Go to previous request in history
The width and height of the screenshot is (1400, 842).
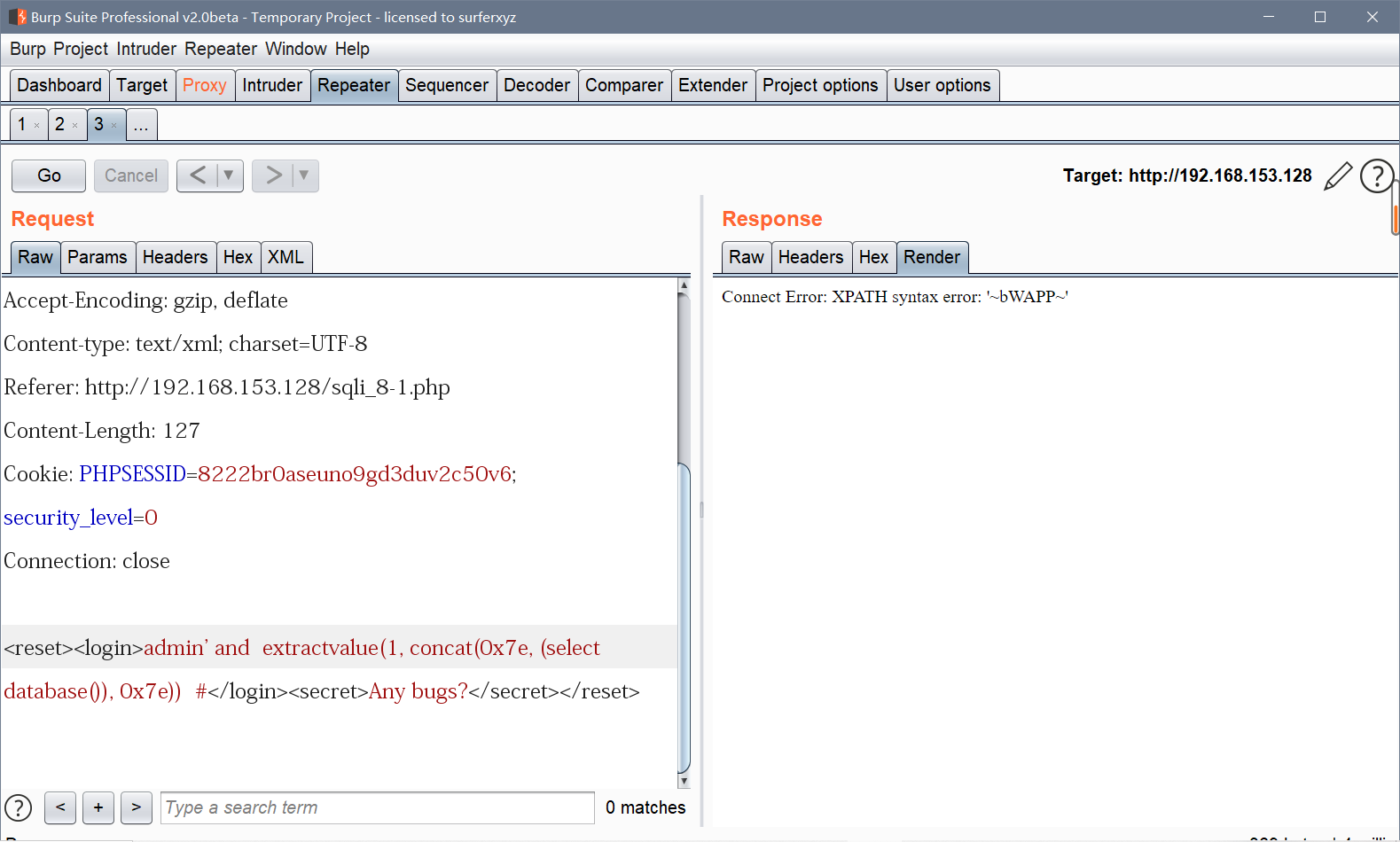tap(197, 175)
